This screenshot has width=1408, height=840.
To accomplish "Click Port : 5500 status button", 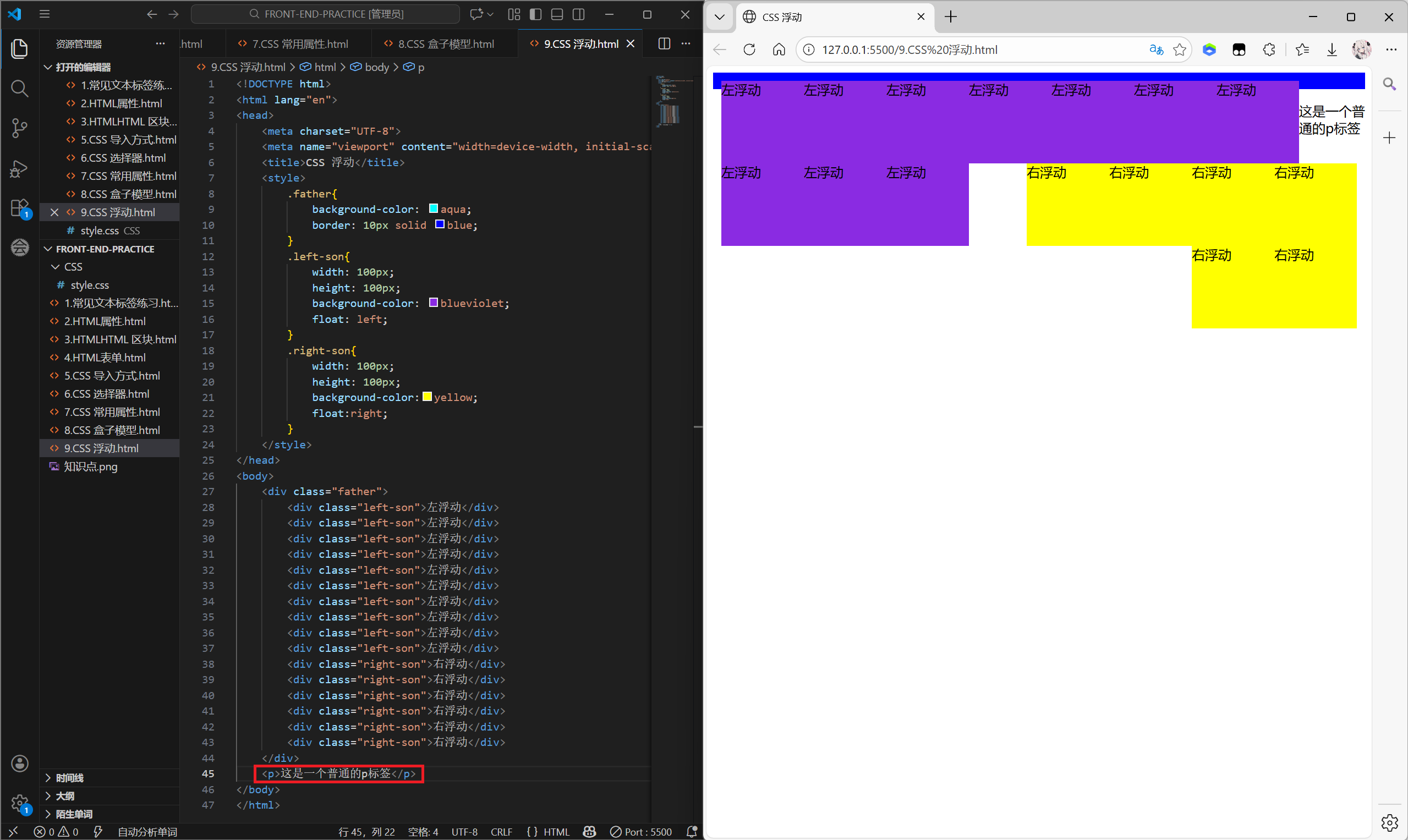I will (641, 832).
